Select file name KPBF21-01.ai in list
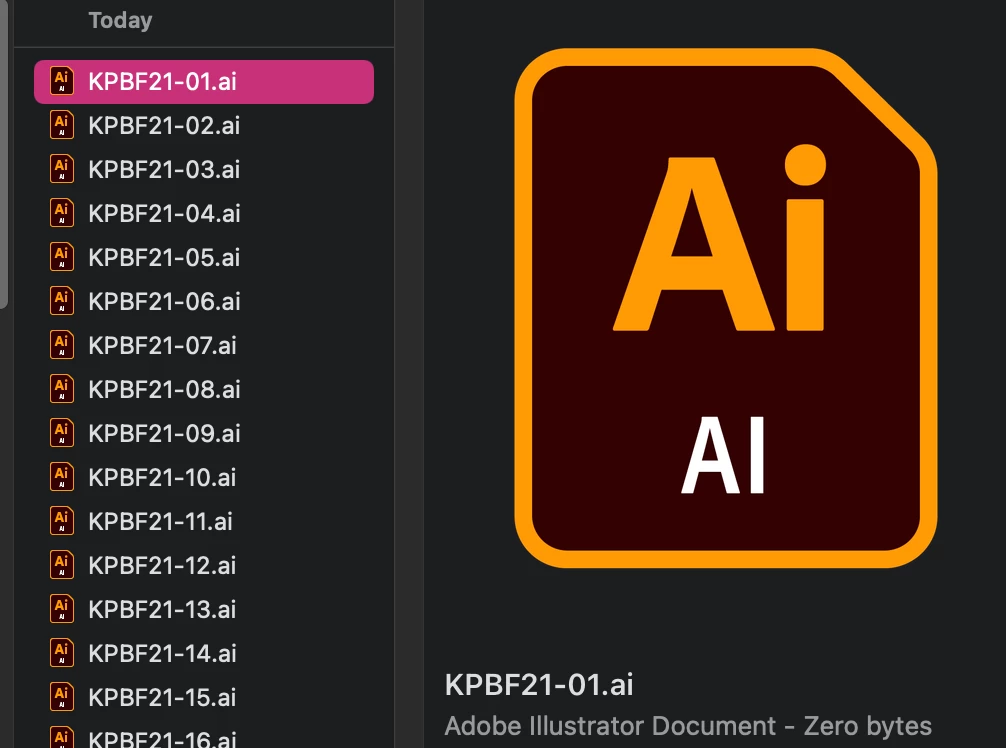 (x=162, y=81)
